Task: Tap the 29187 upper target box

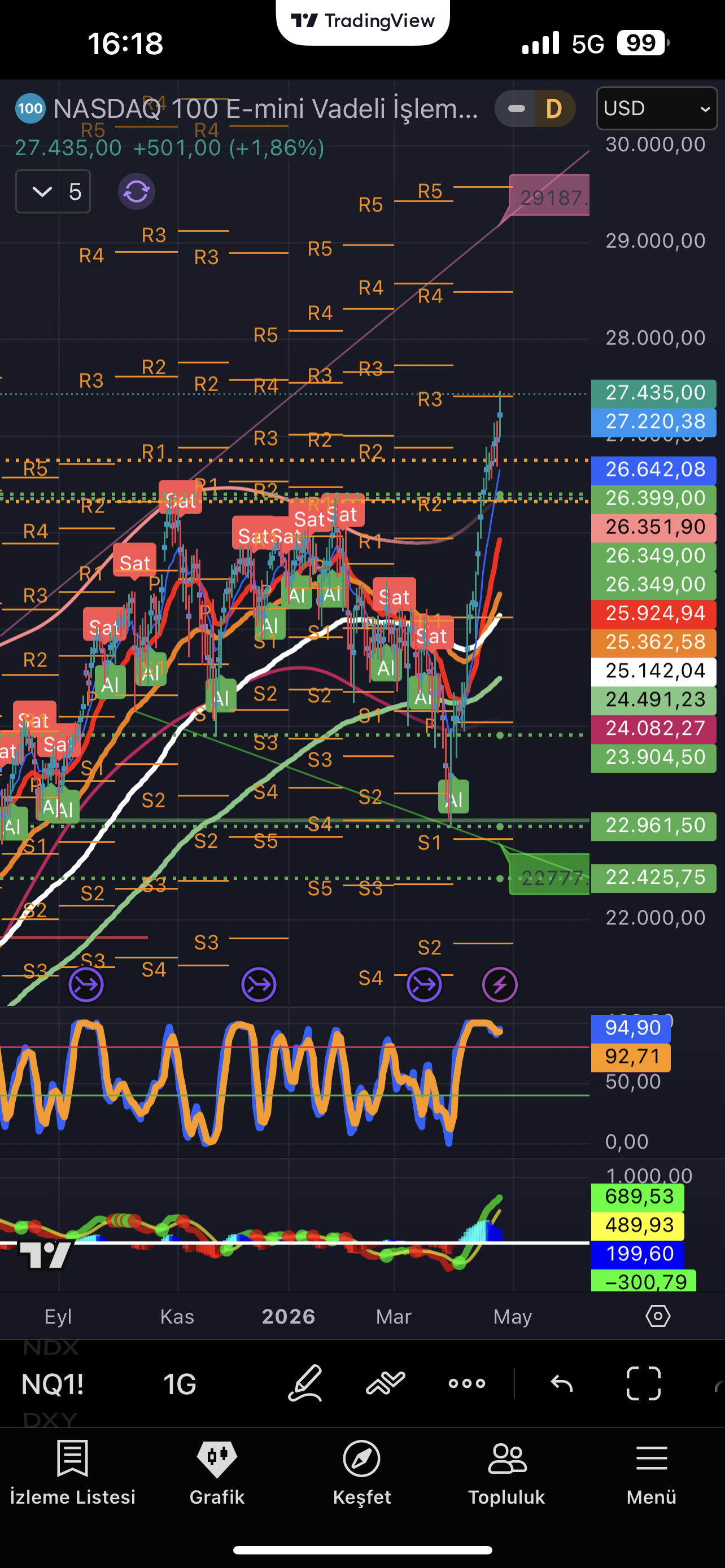Action: coord(550,196)
